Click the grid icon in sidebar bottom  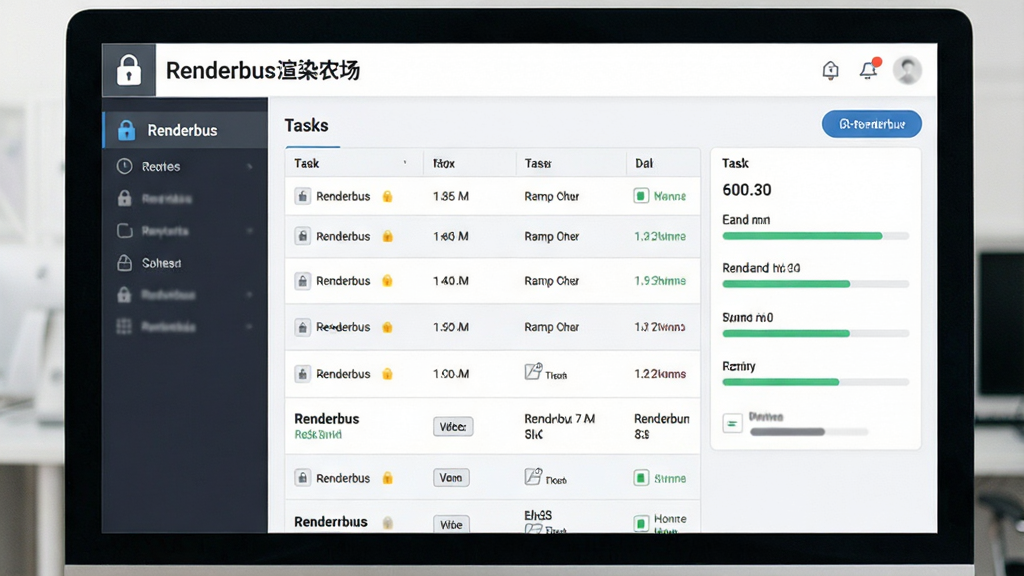click(x=124, y=327)
